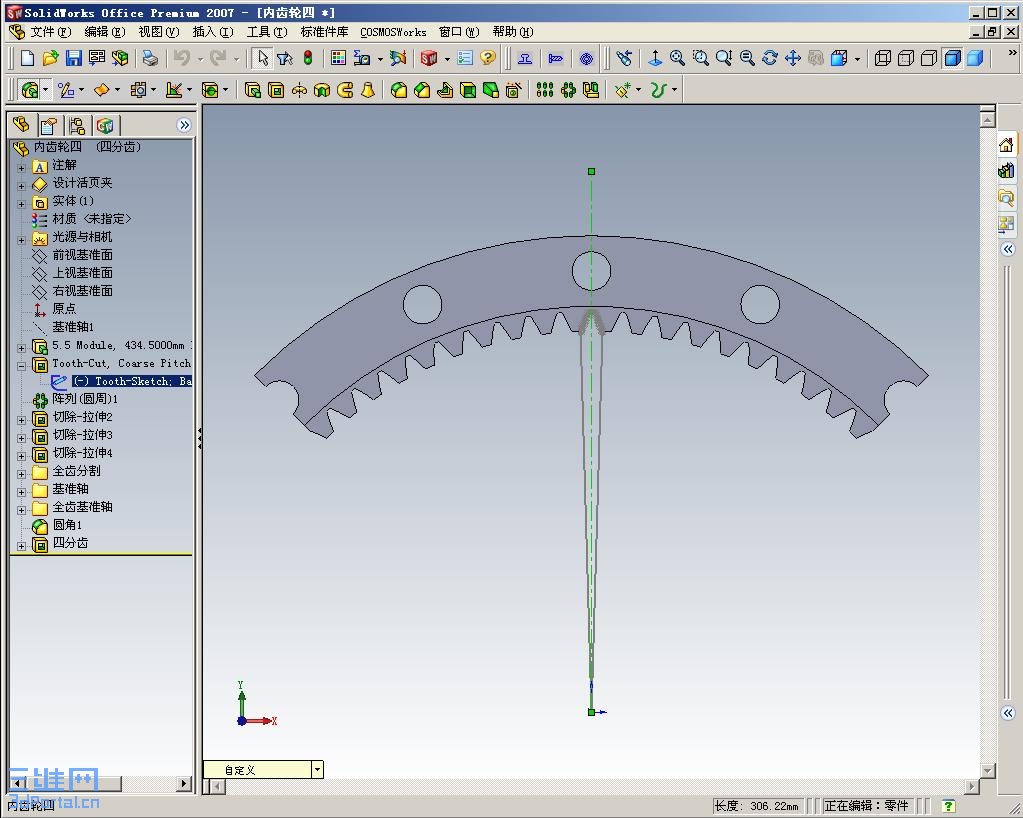This screenshot has height=818, width=1023.
Task: Click the Fillet feature icon
Action: 399,90
